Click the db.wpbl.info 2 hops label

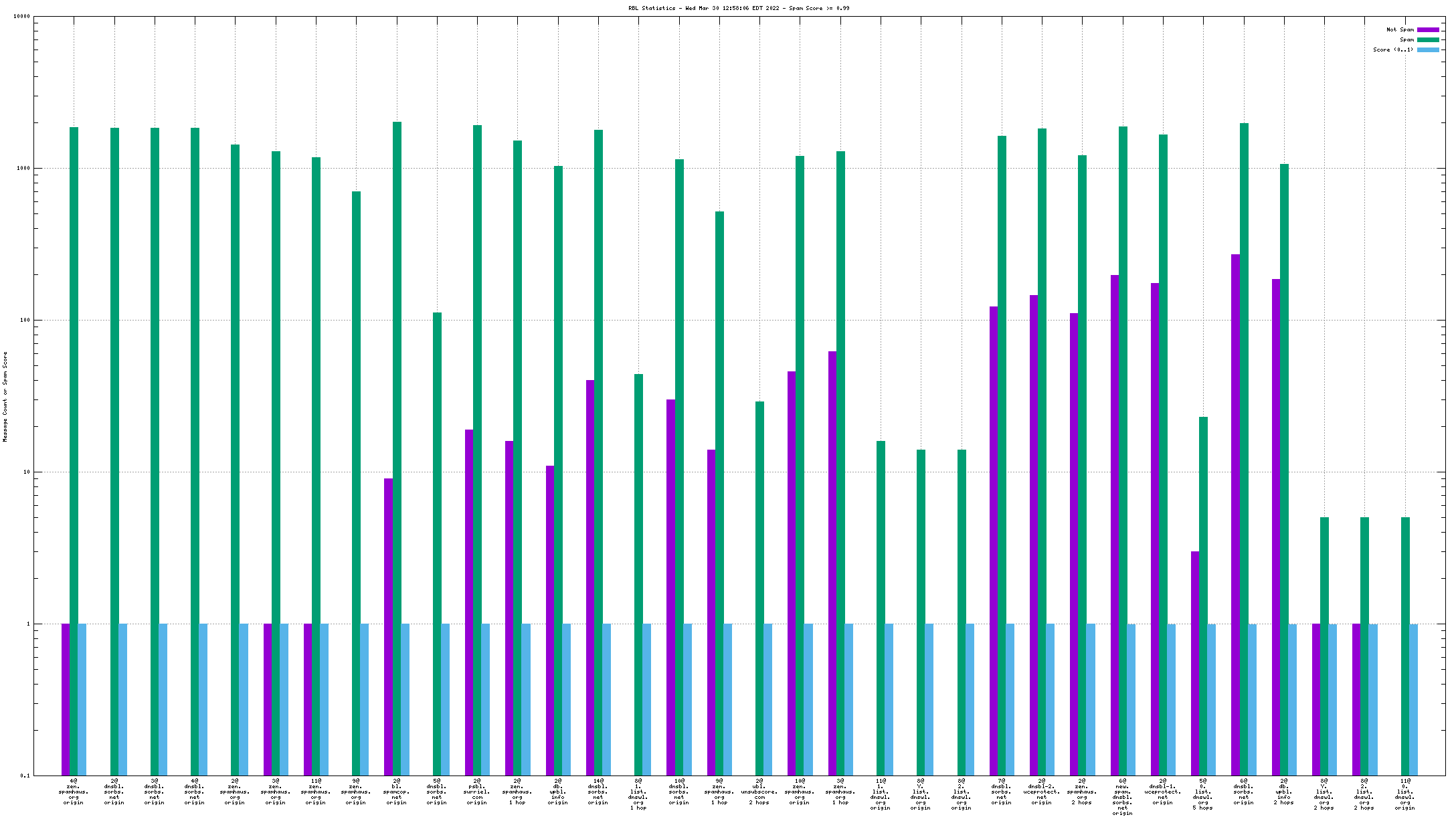1283,792
